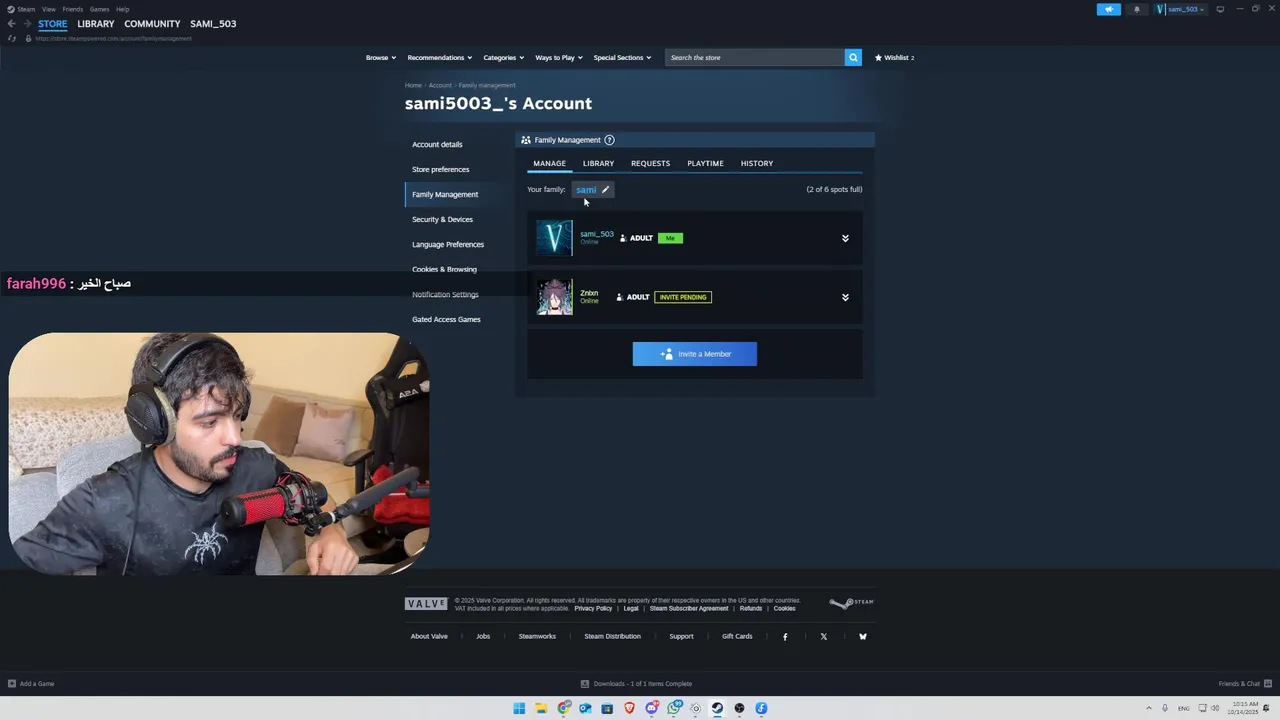Open the Browse dropdown menu
Image resolution: width=1280 pixels, height=720 pixels.
[x=381, y=57]
